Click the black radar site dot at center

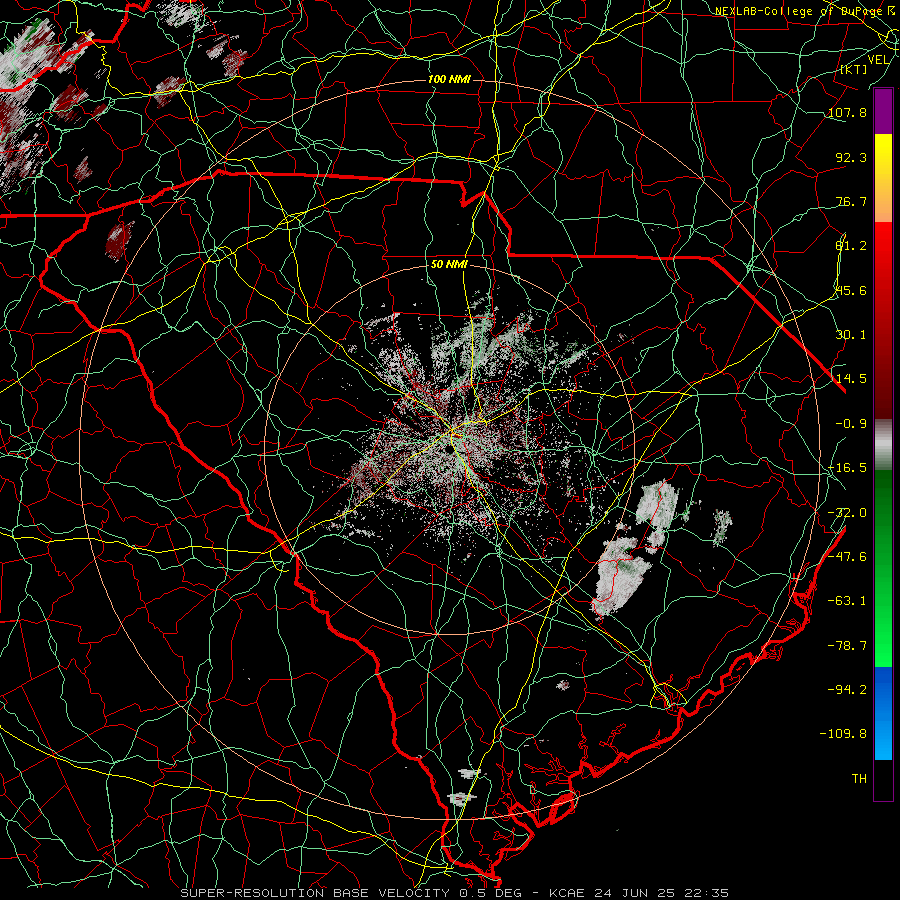pyautogui.click(x=448, y=452)
